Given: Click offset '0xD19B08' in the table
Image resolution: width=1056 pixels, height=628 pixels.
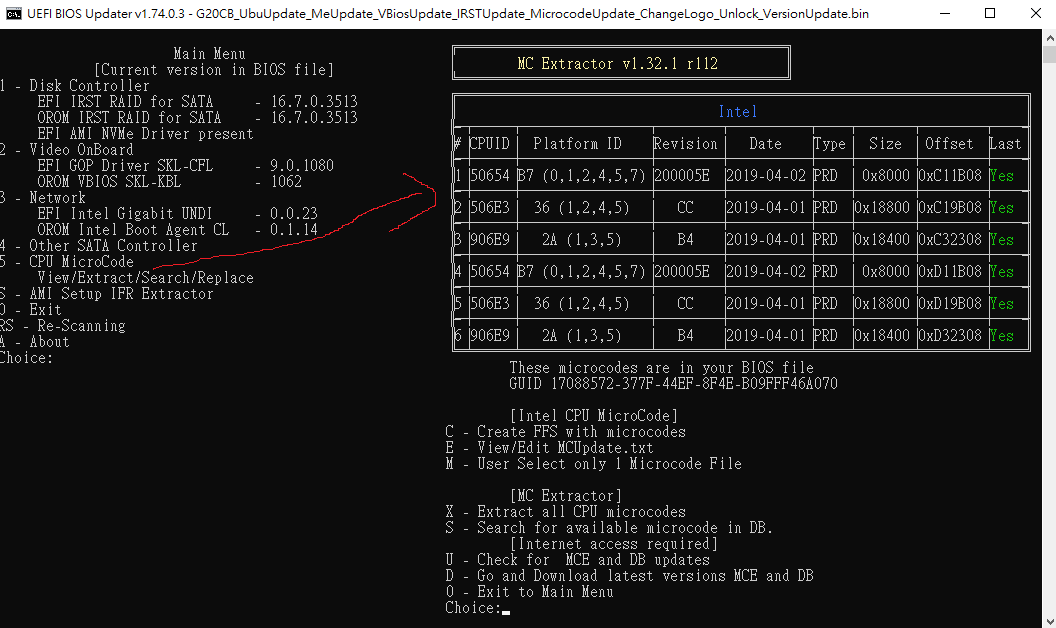Looking at the screenshot, I should [x=950, y=304].
